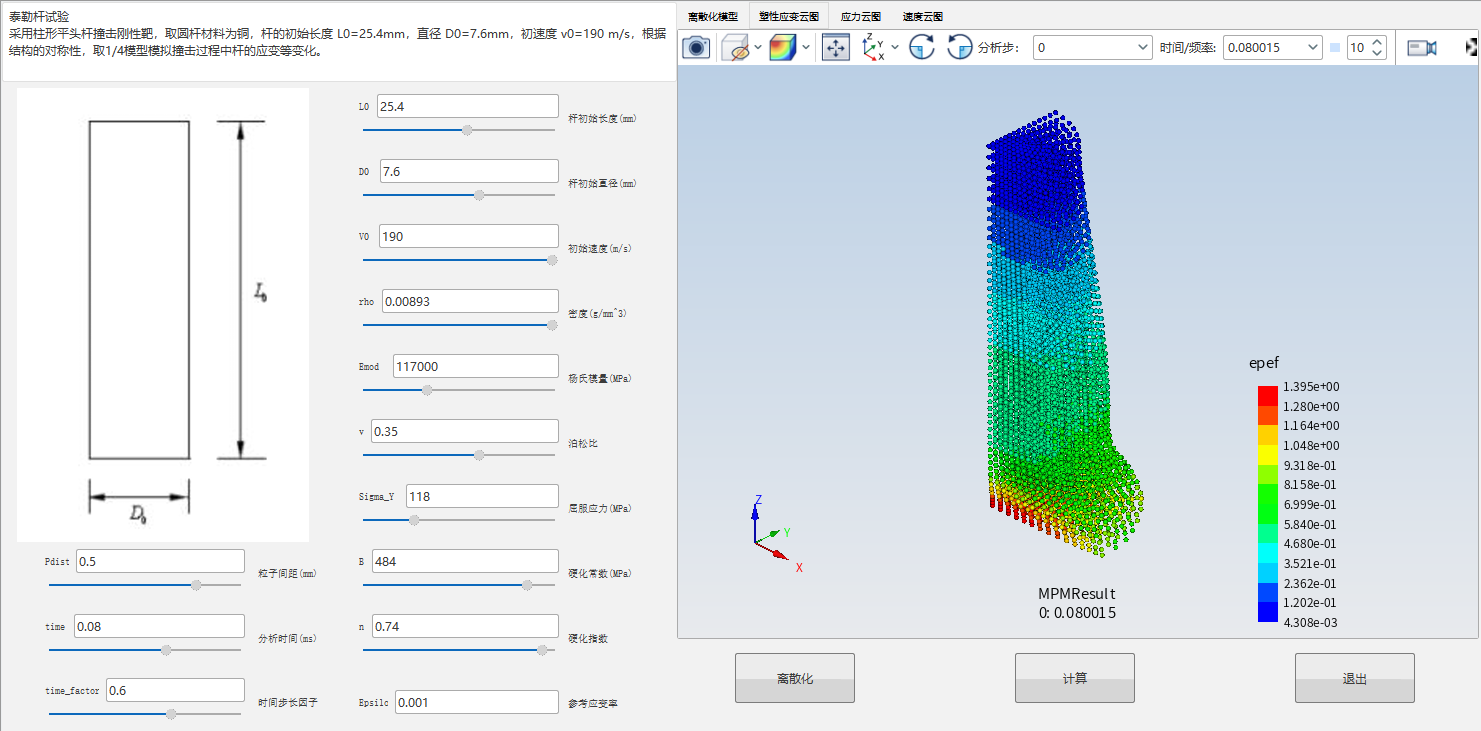Screen dimensions: 1481x731
Task: Click the D0 input field
Action: click(468, 171)
